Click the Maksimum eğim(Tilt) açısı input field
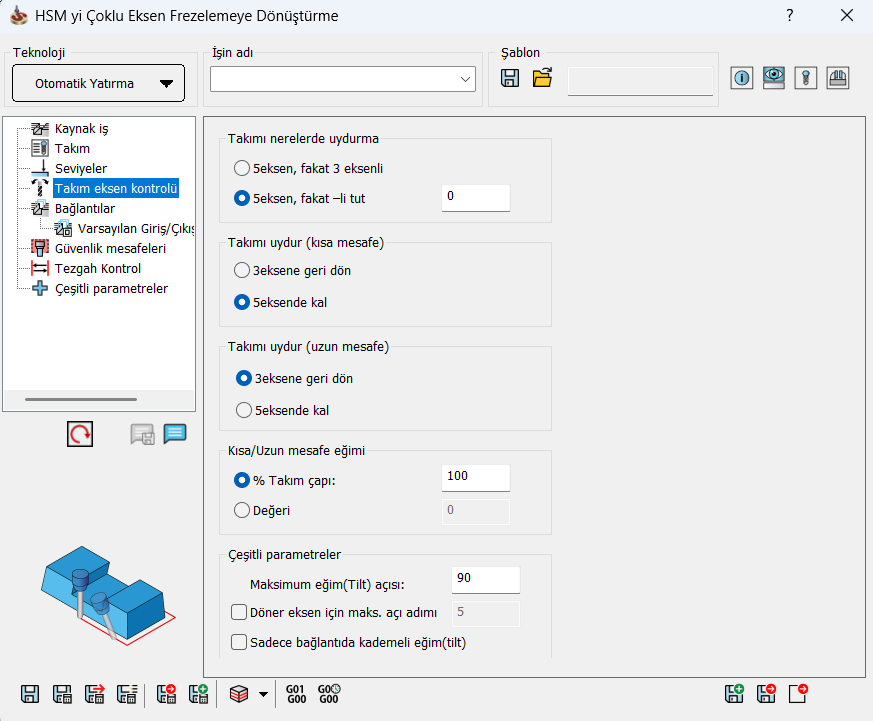 point(485,579)
